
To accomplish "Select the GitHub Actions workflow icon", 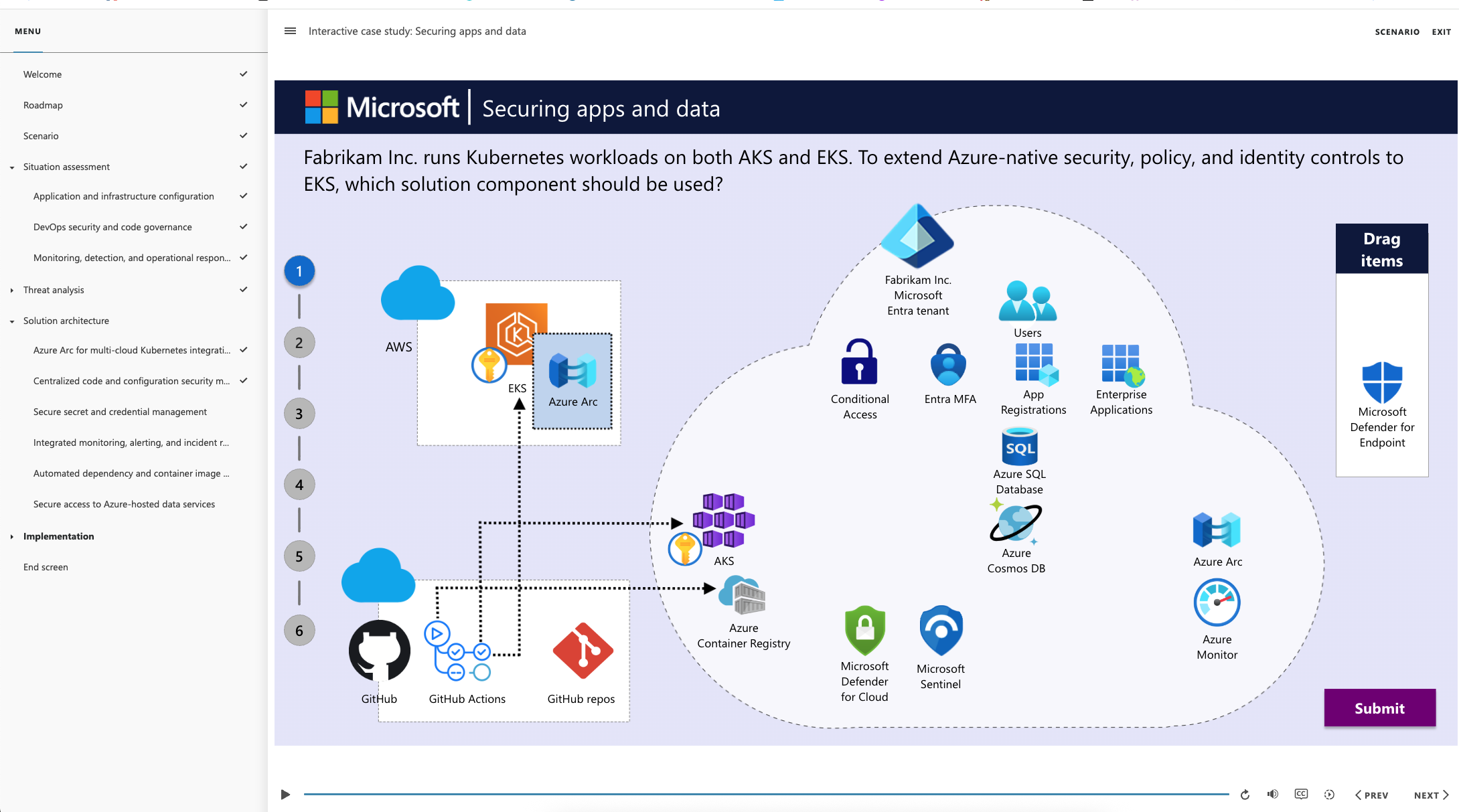I will coord(457,651).
